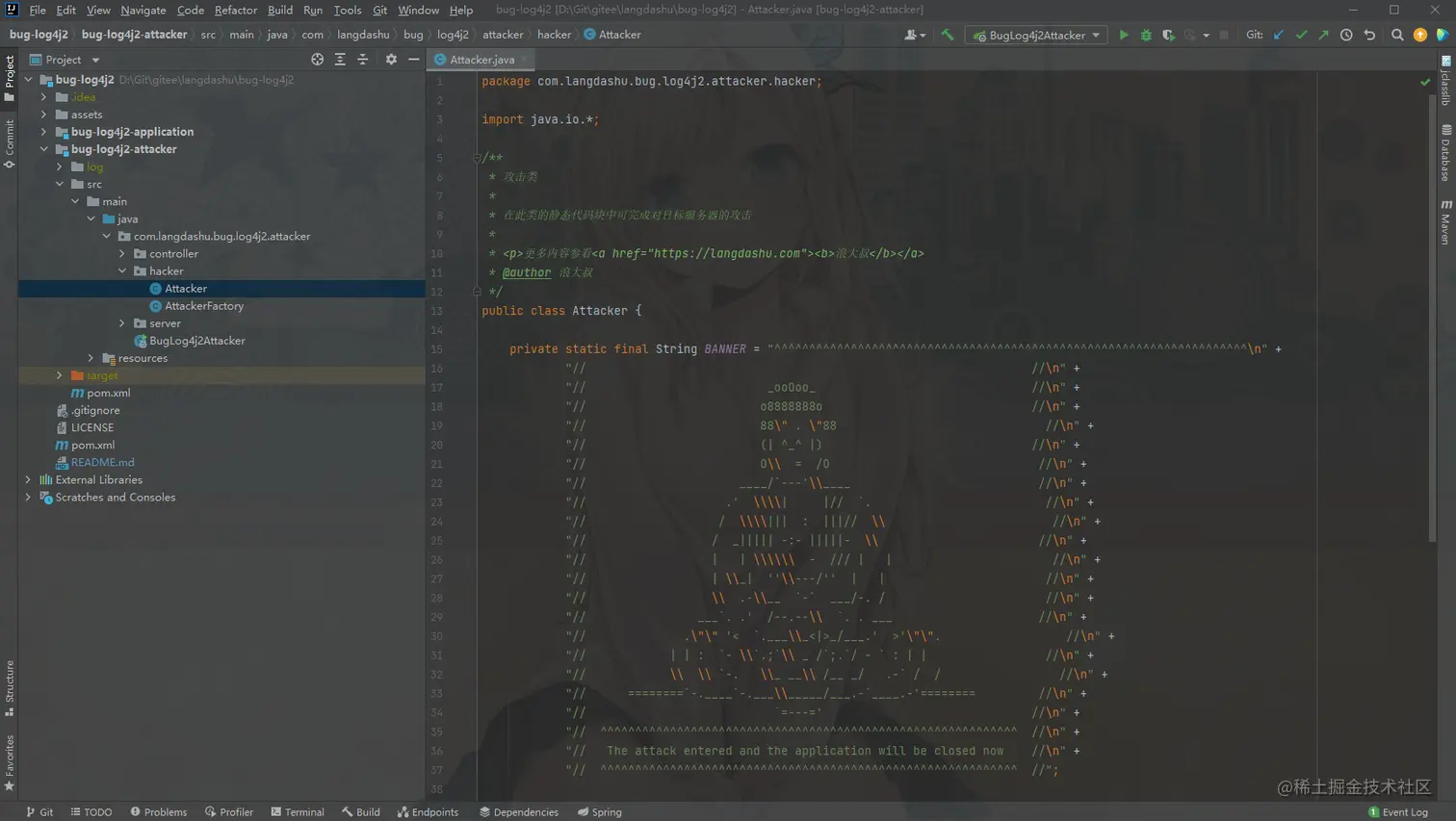Expand the bug-log4j2-application module
The image size is (1456, 821).
[44, 132]
